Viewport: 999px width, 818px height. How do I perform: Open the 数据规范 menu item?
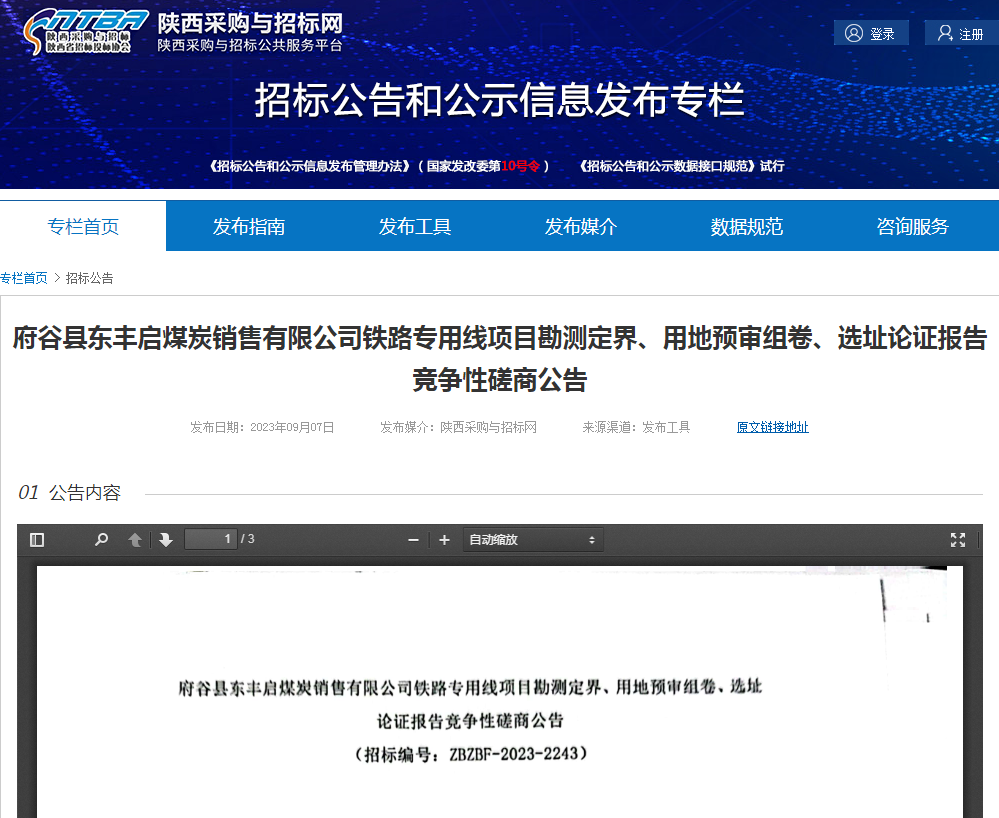pos(747,226)
